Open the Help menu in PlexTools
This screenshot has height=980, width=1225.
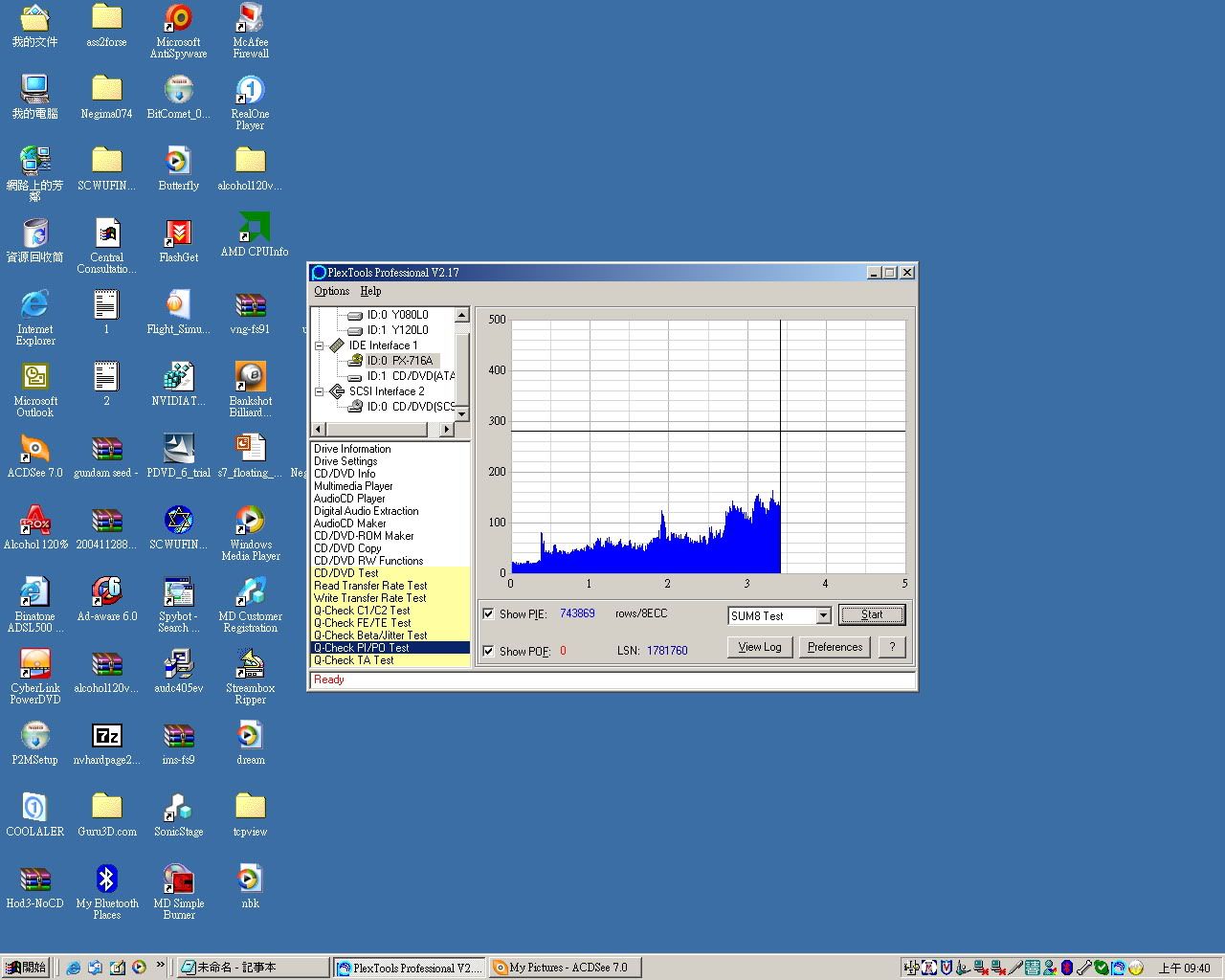point(370,291)
